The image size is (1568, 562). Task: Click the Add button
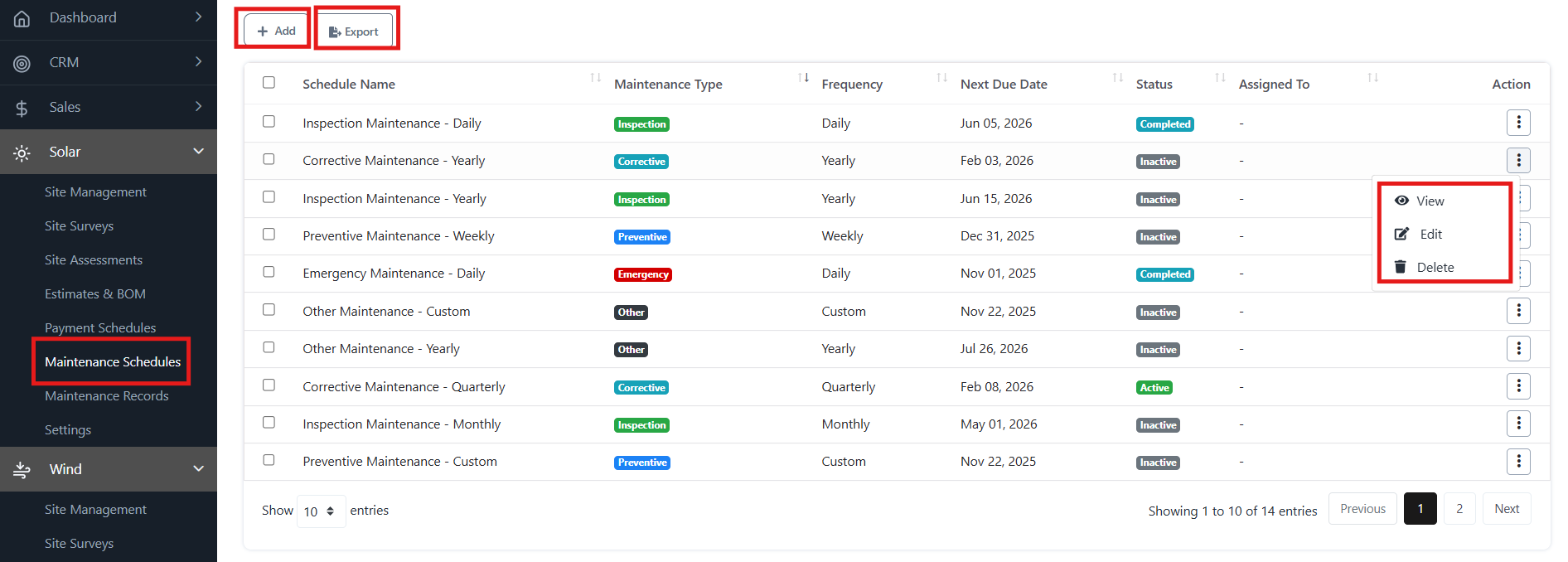(x=276, y=31)
